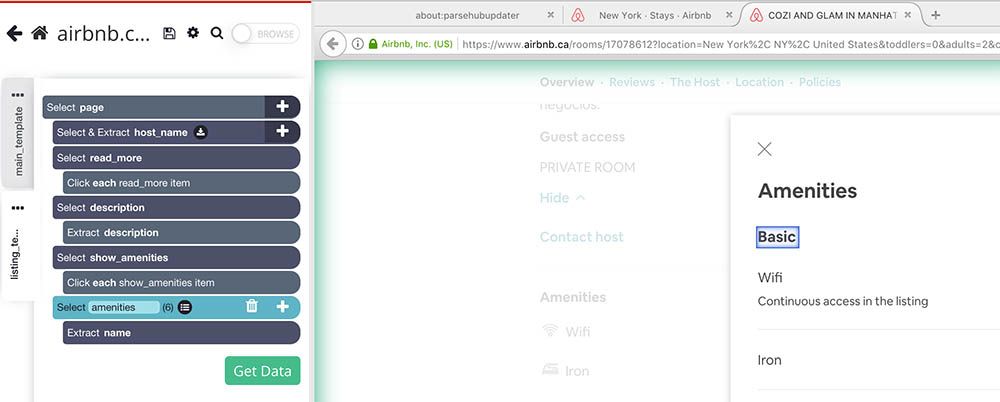Open a new browser tab with plus

[x=936, y=15]
